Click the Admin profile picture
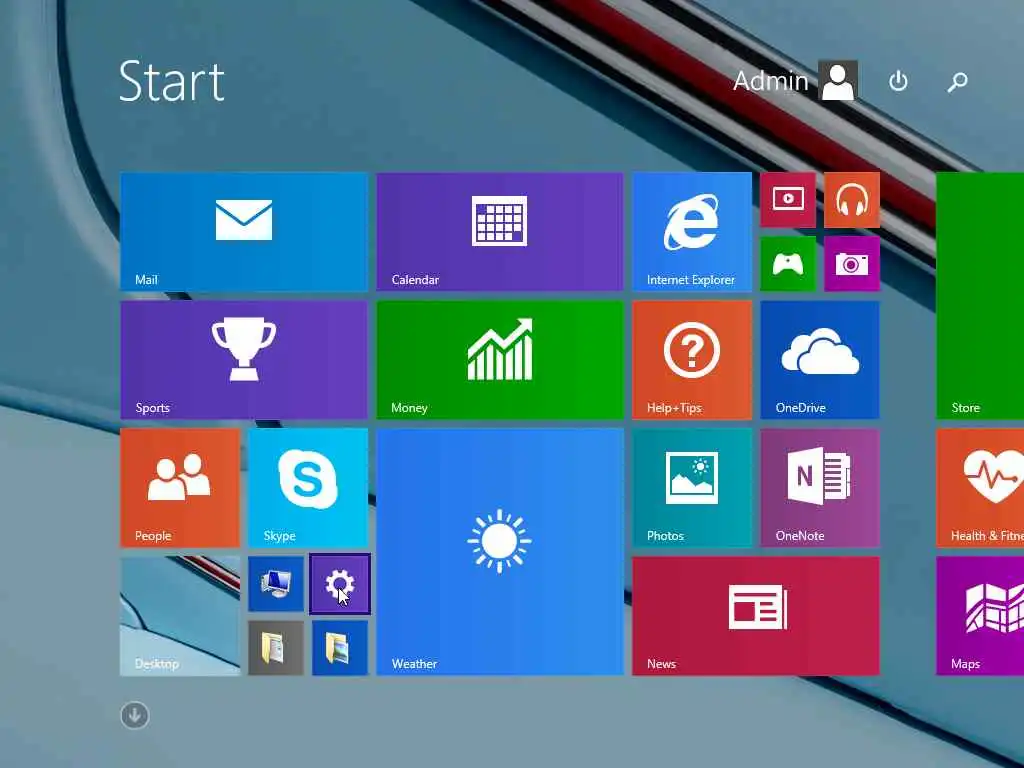 point(838,81)
